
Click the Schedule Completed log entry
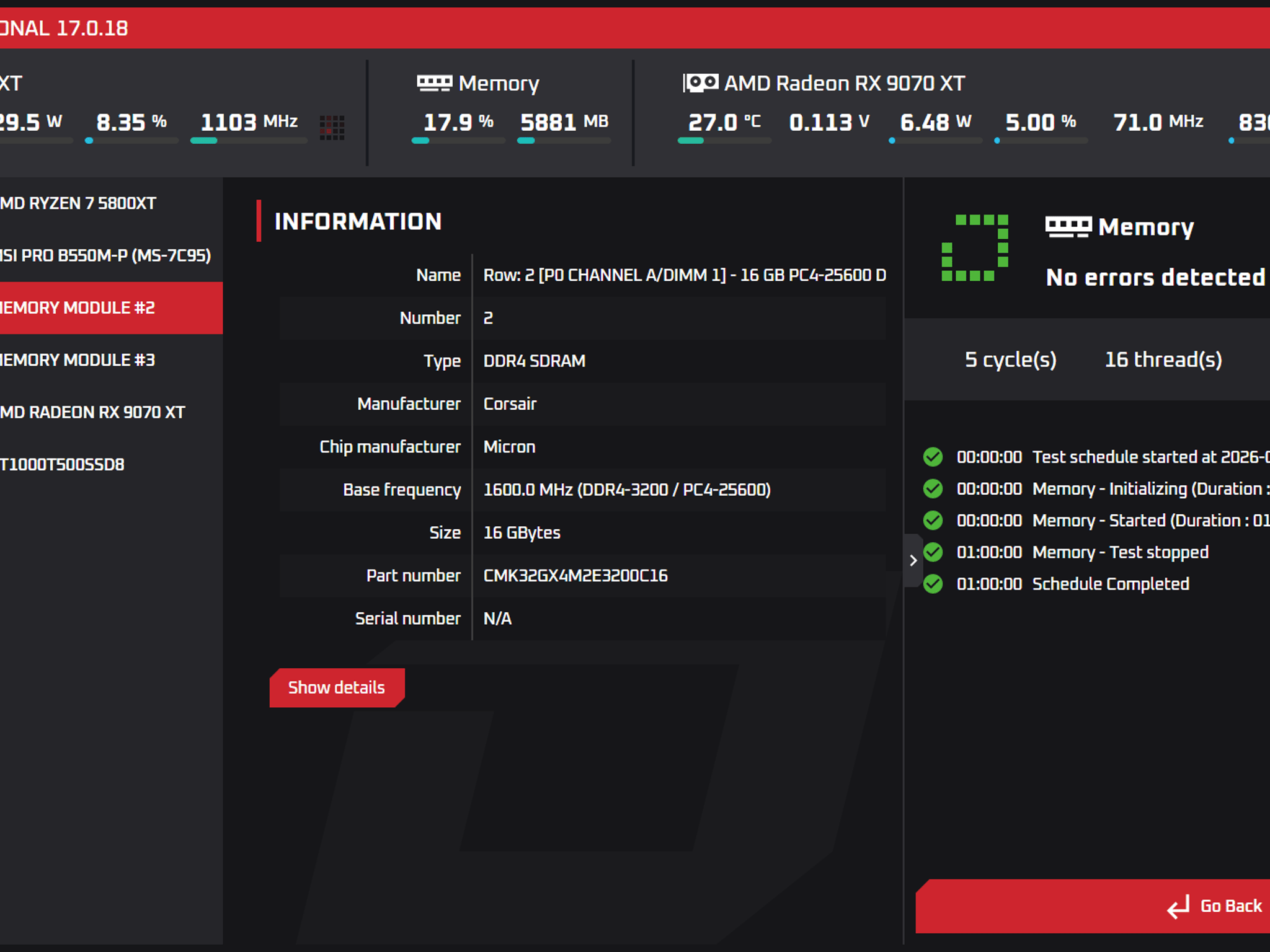pos(1111,584)
